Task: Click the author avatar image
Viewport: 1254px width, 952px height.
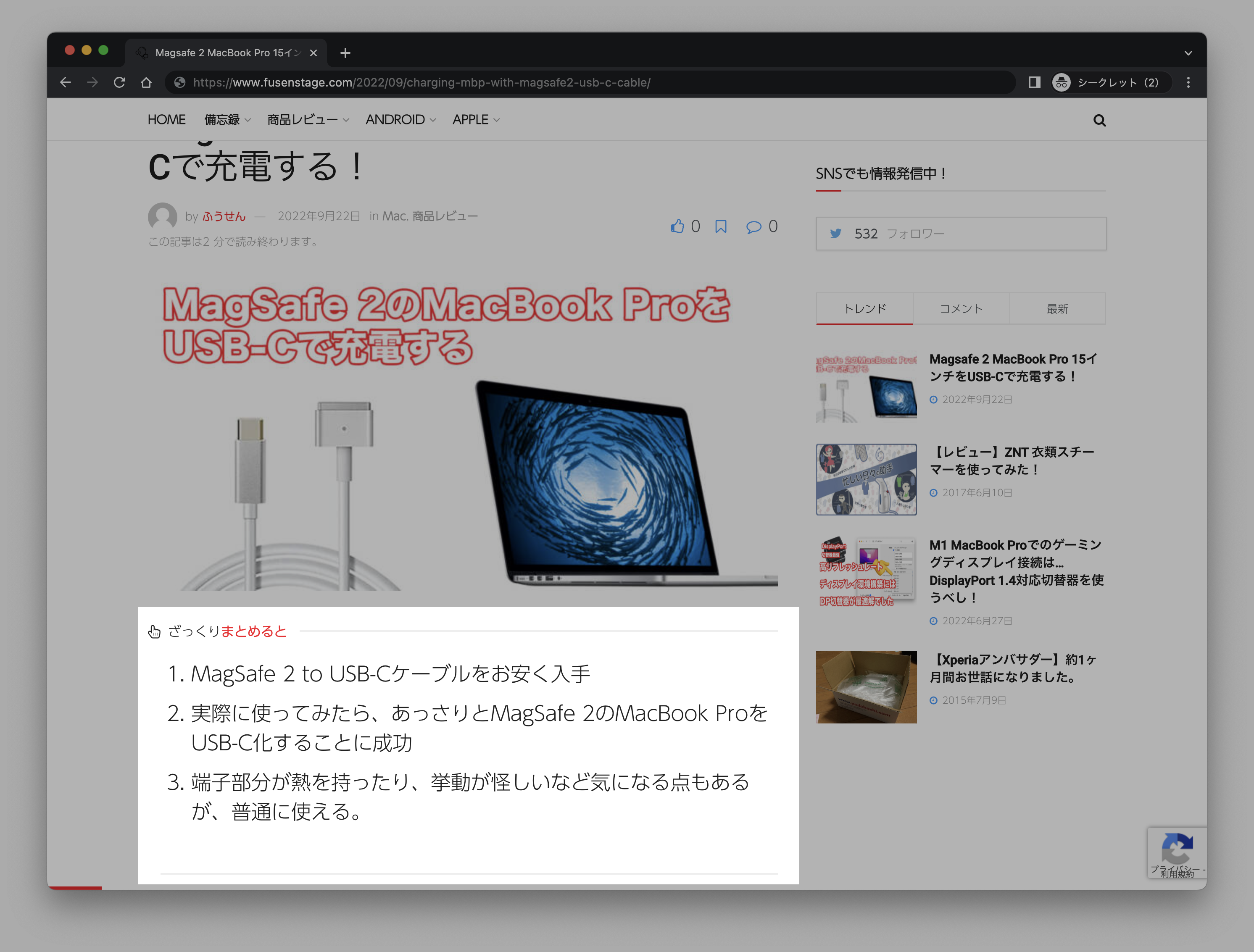Action: (x=163, y=216)
